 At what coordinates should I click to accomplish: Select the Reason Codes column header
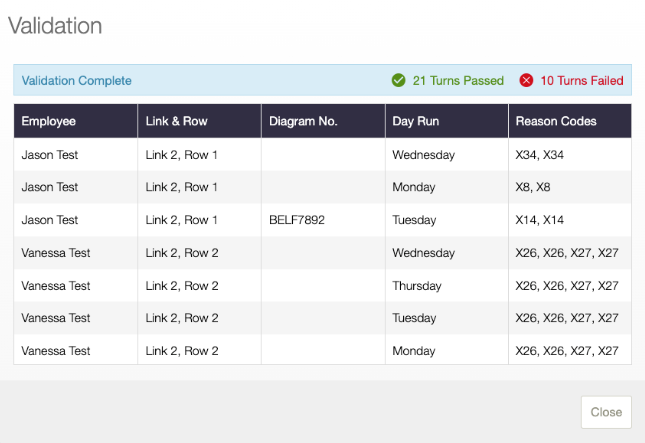tap(570, 121)
